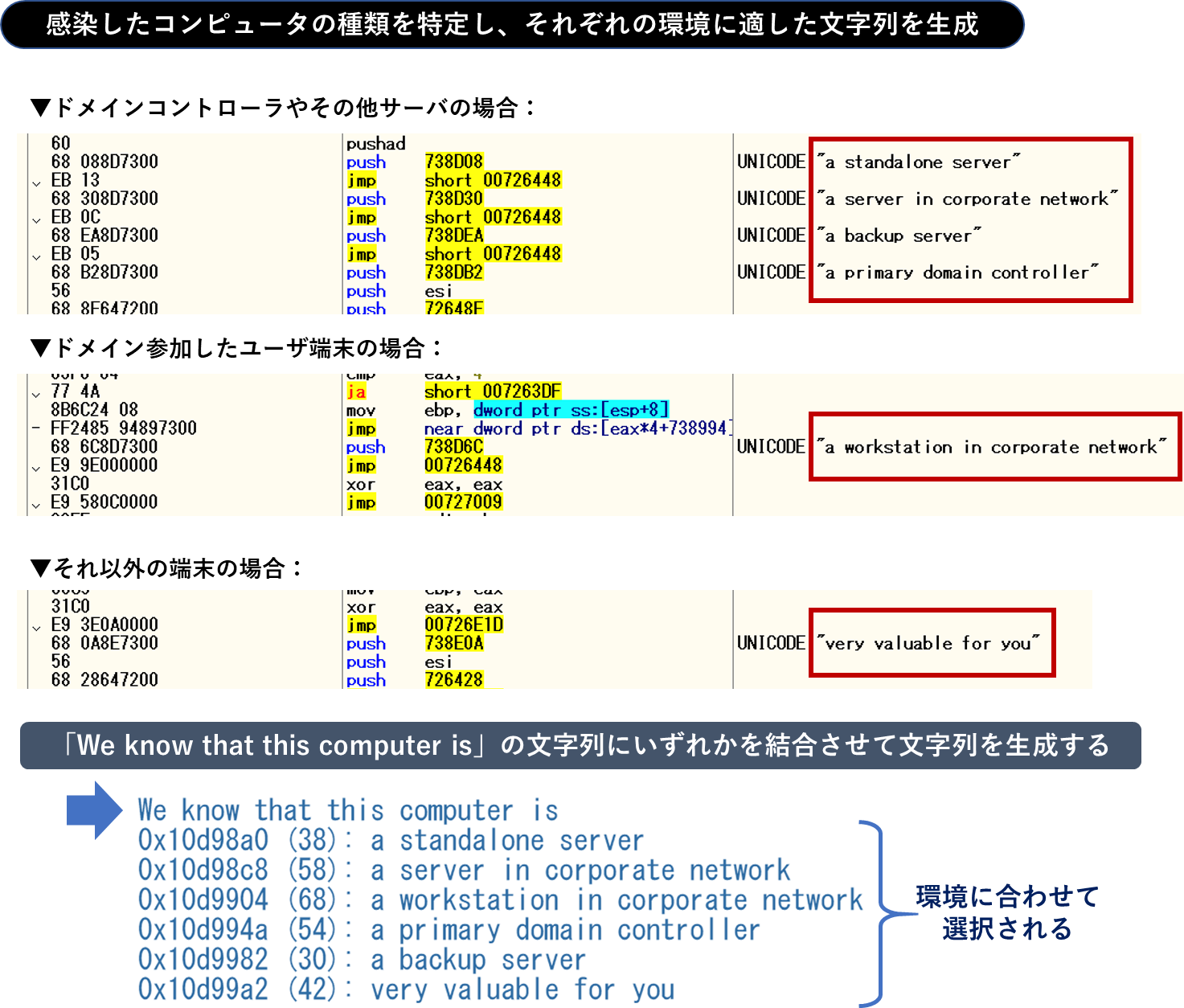Viewport: 1184px width, 1008px height.
Task: Click the highlighted jump target "00727009"
Action: click(x=463, y=502)
